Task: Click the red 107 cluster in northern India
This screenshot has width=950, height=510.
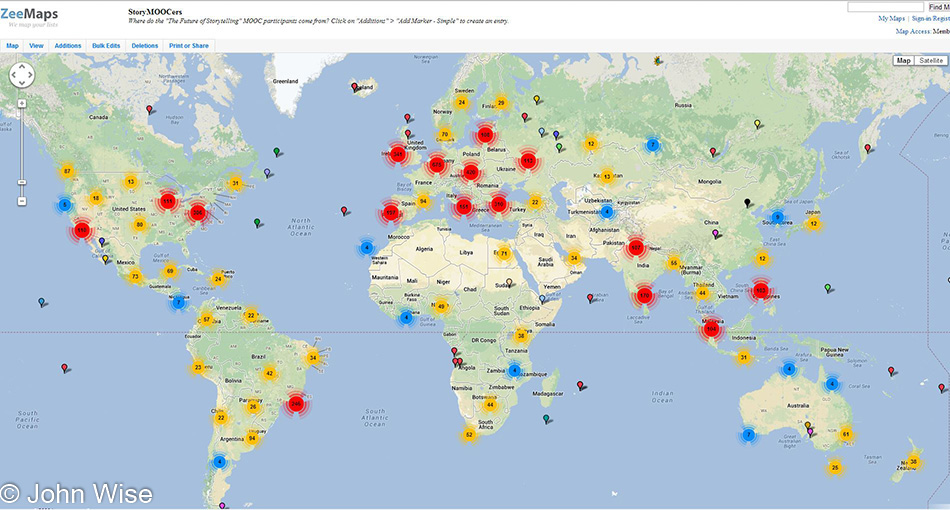Action: tap(636, 247)
